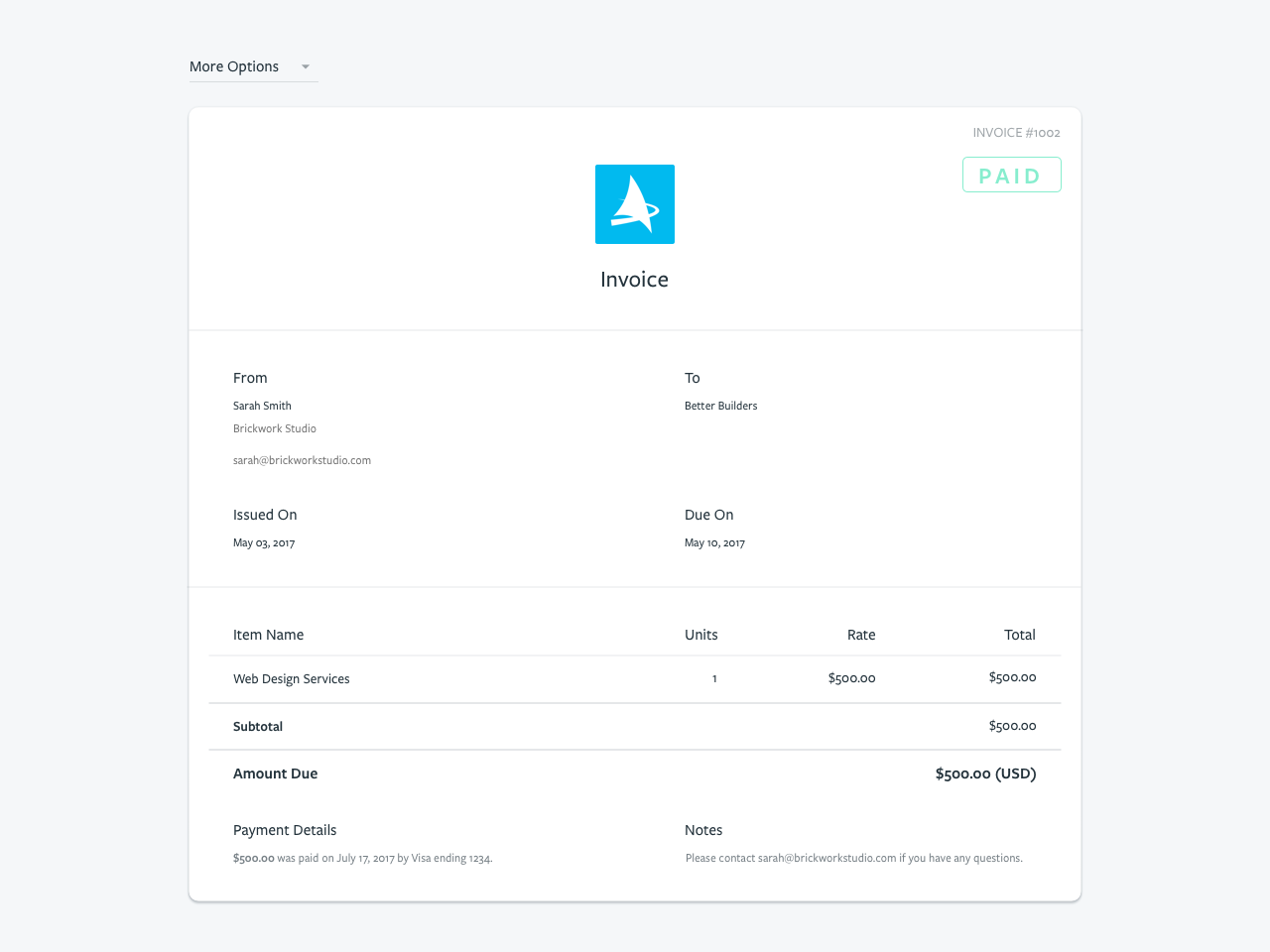Click the Amount Due label
This screenshot has width=1270, height=952.
(x=276, y=773)
